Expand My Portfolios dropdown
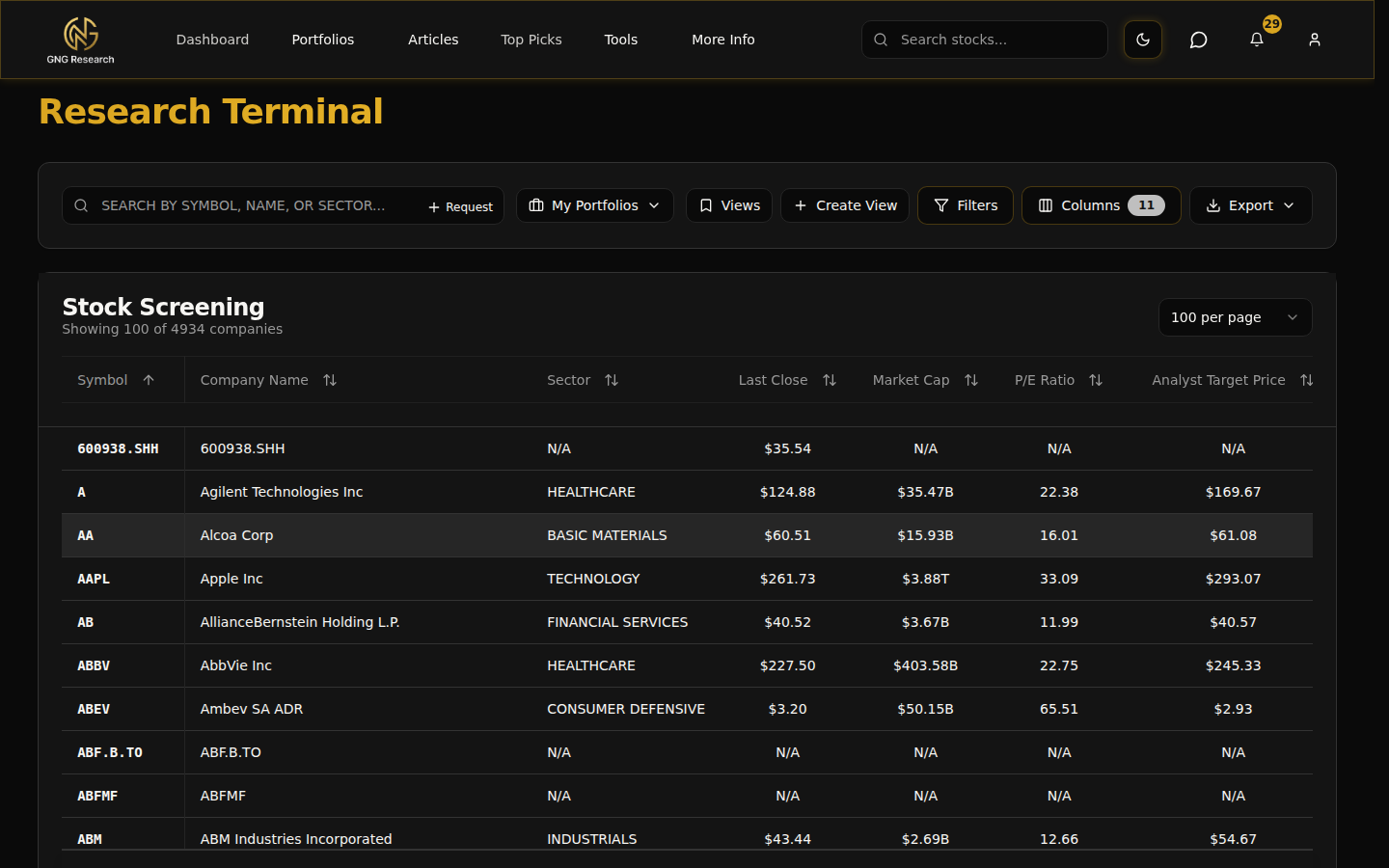This screenshot has height=868, width=1389. tap(595, 205)
